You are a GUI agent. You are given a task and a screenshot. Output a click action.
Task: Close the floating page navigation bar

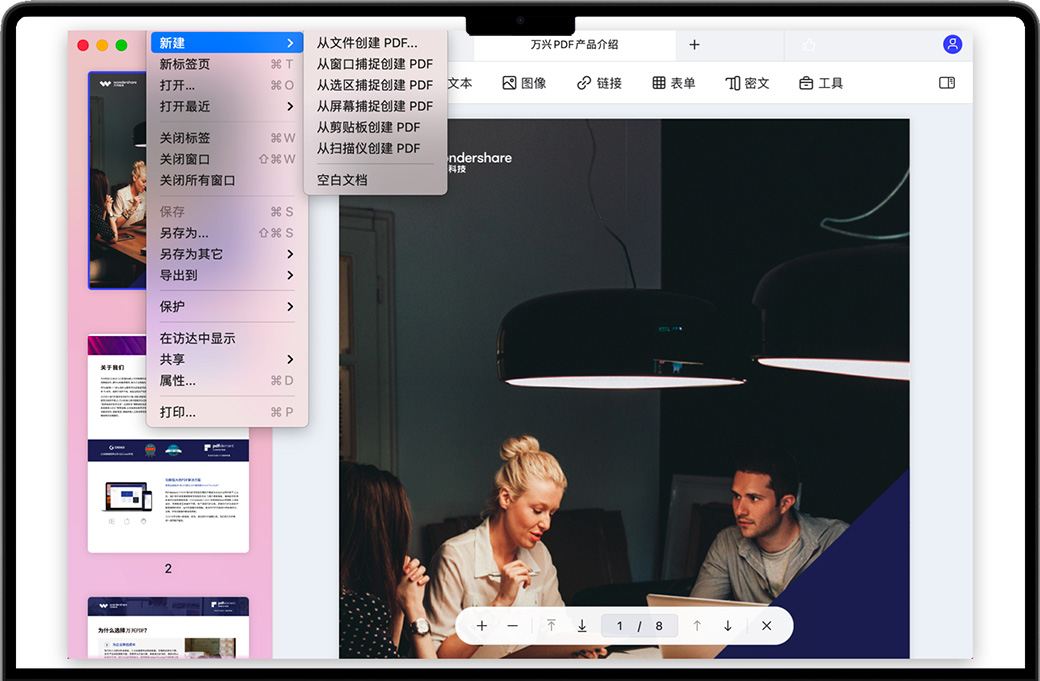coord(766,626)
